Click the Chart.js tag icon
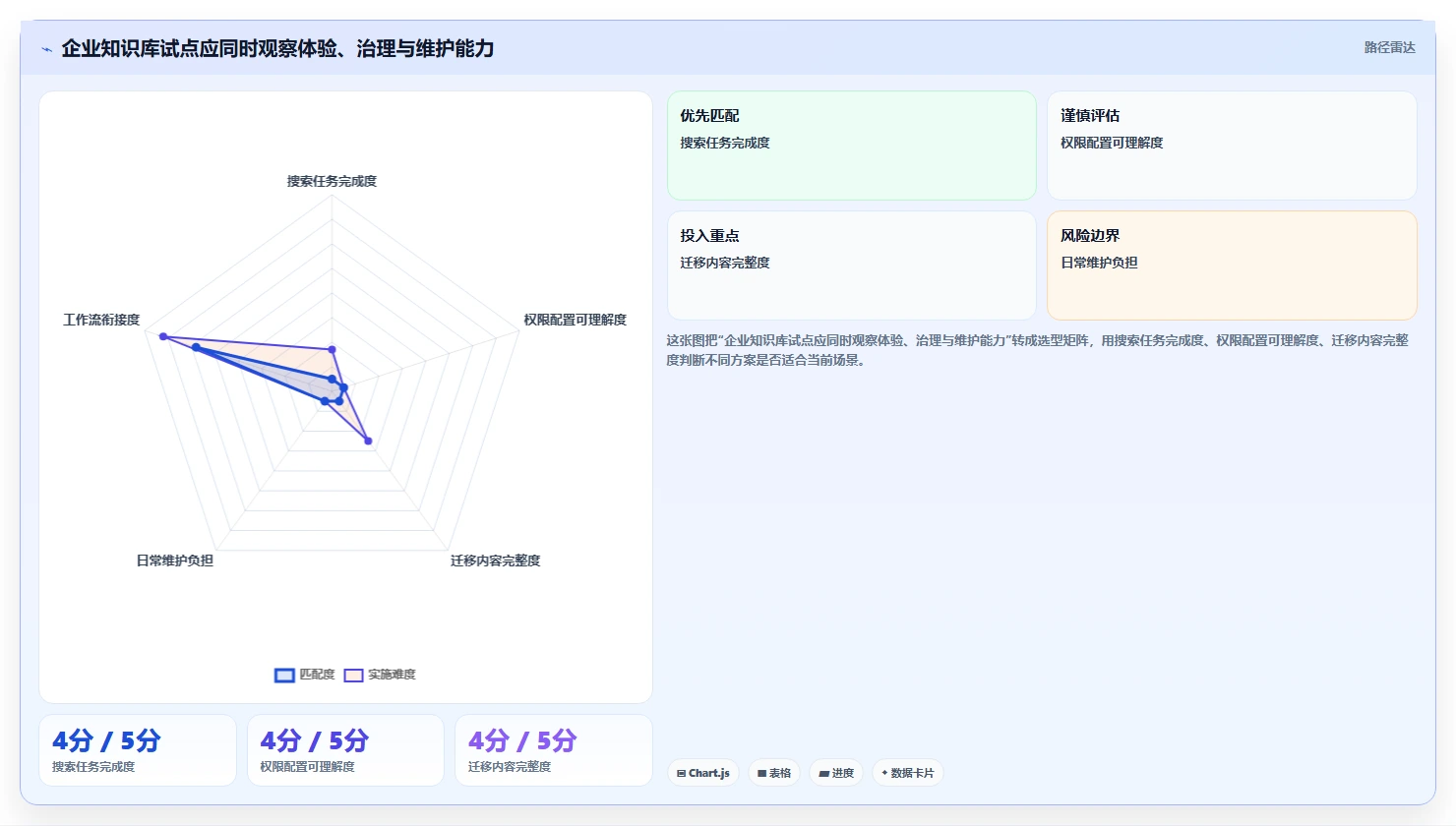The height and width of the screenshot is (826, 1456). coord(681,774)
